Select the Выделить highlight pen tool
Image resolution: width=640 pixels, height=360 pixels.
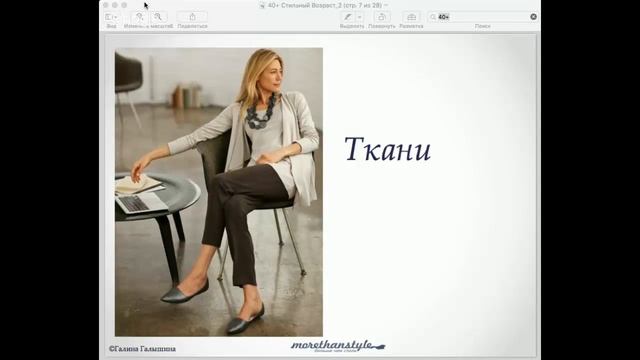point(348,17)
